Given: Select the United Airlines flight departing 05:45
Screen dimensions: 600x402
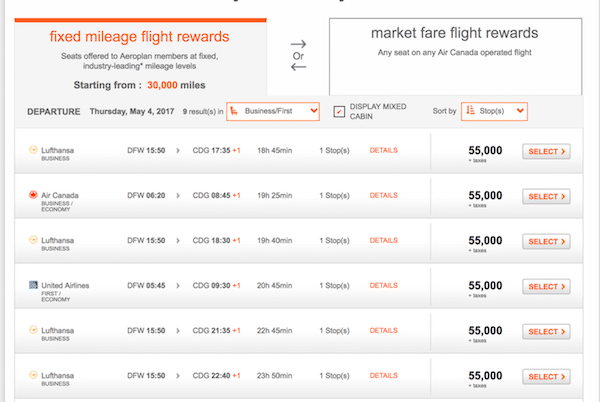Looking at the screenshot, I should click(546, 286).
